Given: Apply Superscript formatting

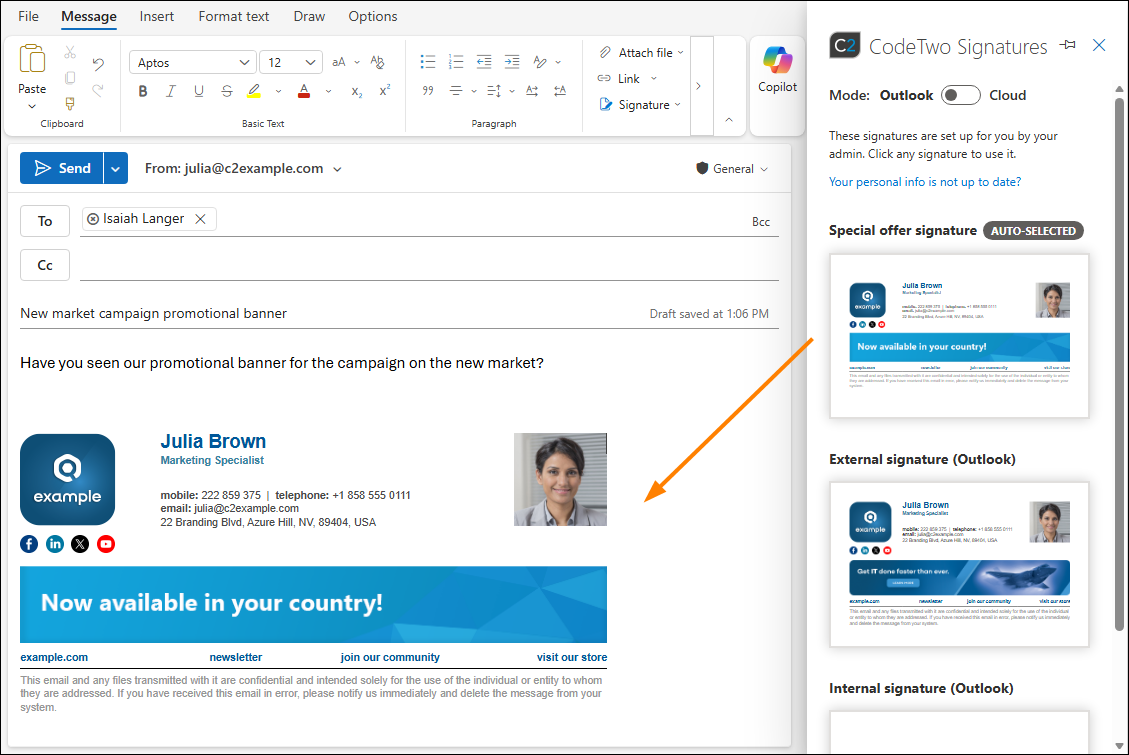Looking at the screenshot, I should tap(384, 91).
